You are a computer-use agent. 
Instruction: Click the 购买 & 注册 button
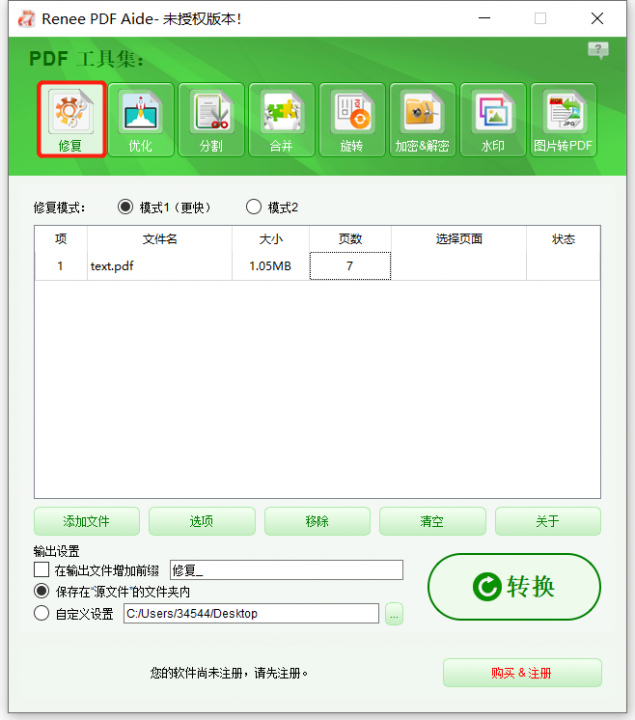[x=522, y=673]
